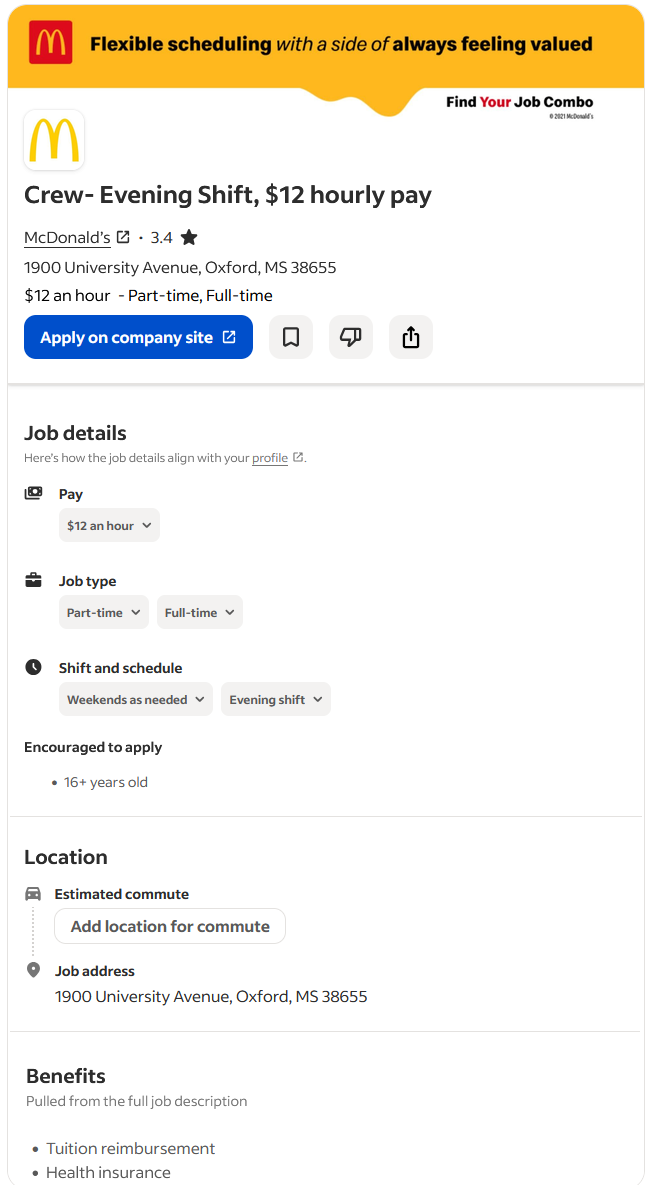Click the Find Your Job Combo banner text
Image resolution: width=652 pixels, height=1185 pixels.
520,102
